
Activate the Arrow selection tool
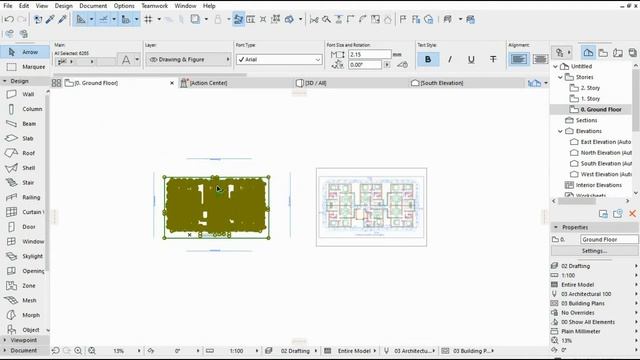point(24,52)
